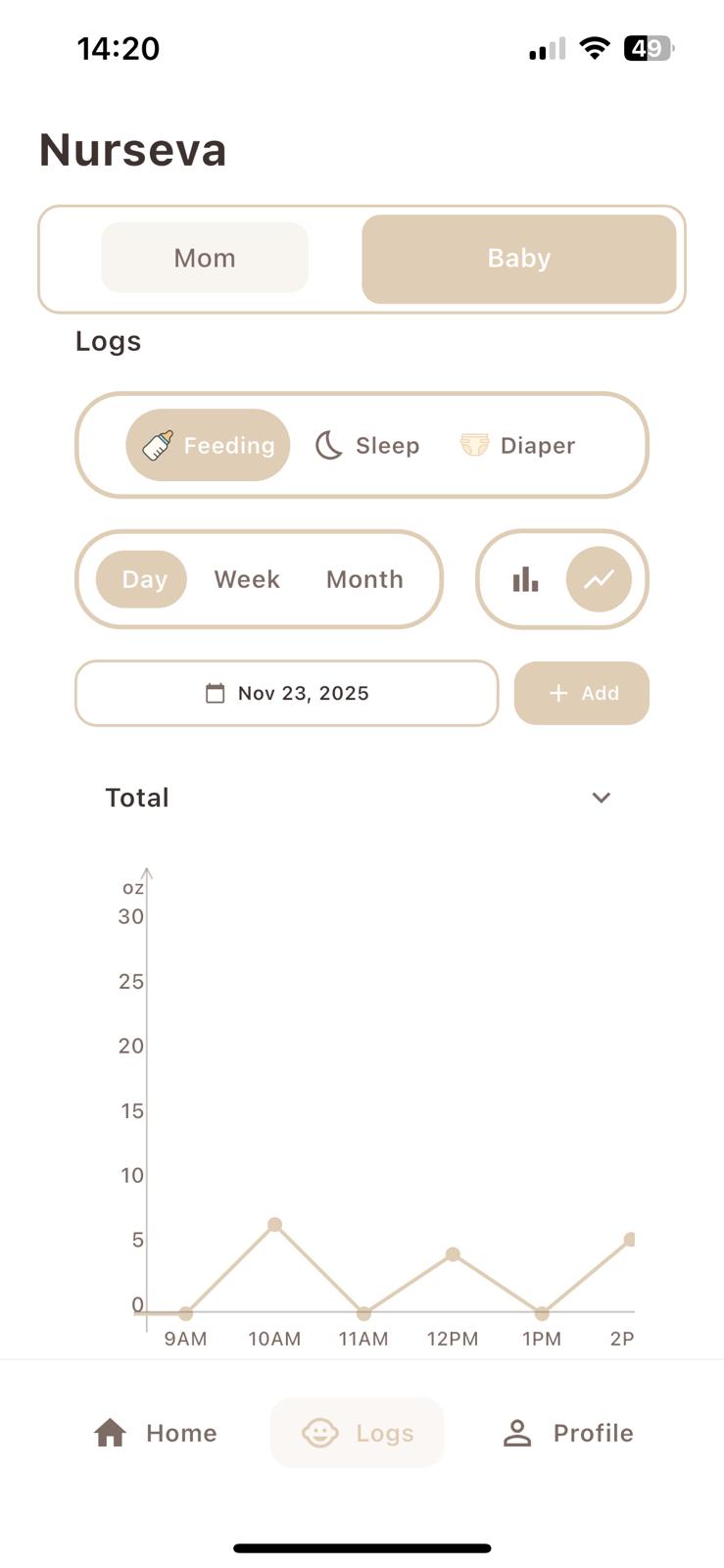Open Home via the house icon
This screenshot has height=1568, width=724.
coord(111,1433)
